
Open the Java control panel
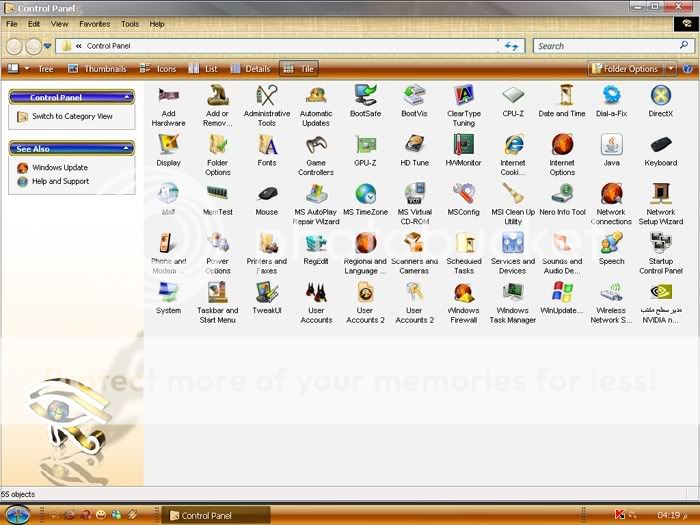tap(612, 150)
